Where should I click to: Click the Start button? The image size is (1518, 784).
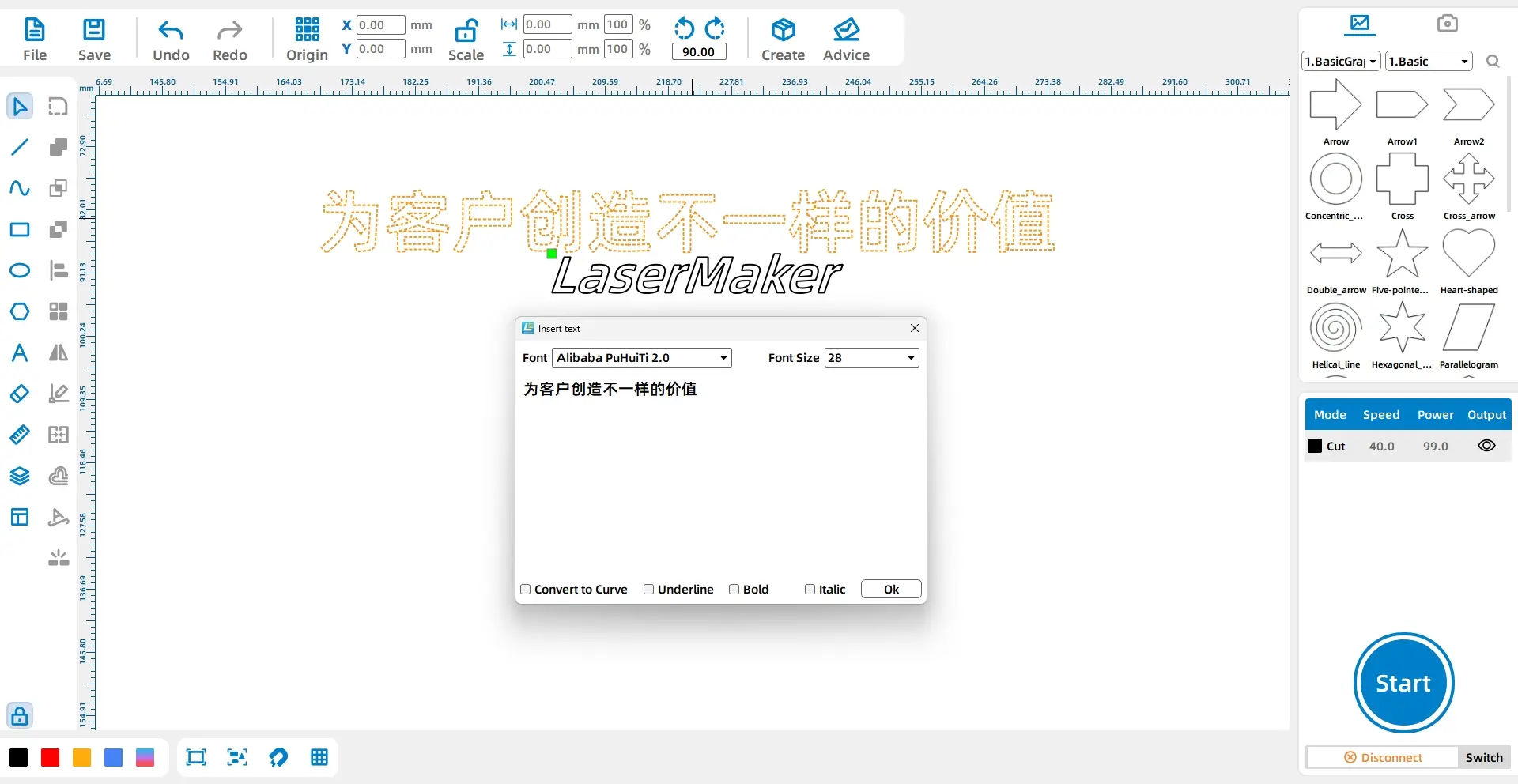pos(1403,683)
